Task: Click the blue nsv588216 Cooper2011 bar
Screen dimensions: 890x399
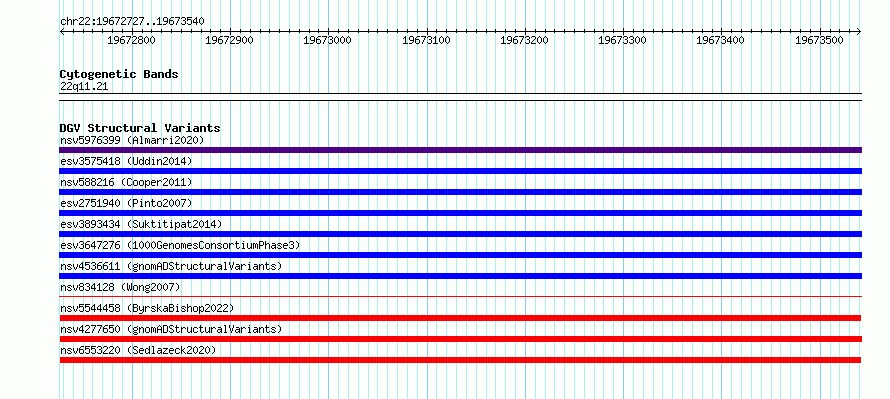Action: tap(460, 192)
